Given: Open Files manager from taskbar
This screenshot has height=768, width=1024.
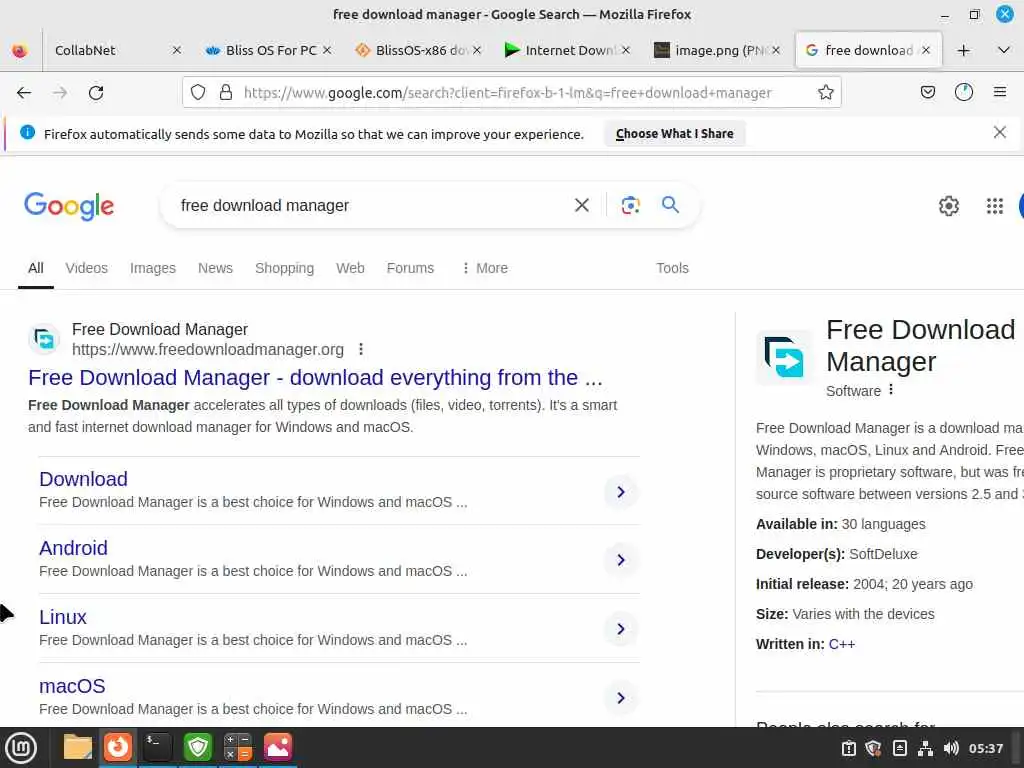Looking at the screenshot, I should point(77,747).
